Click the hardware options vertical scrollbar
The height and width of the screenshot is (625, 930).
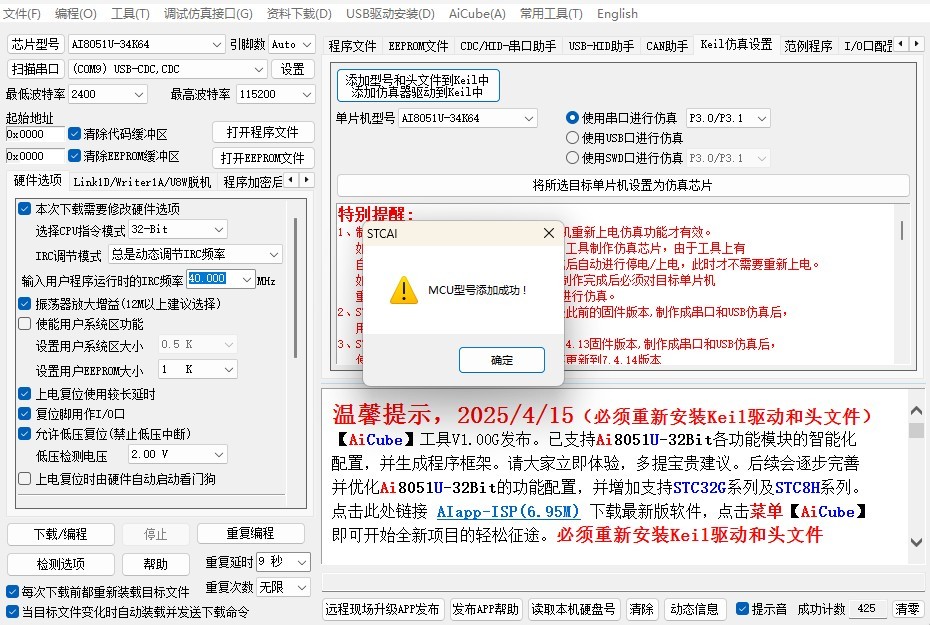pos(295,288)
